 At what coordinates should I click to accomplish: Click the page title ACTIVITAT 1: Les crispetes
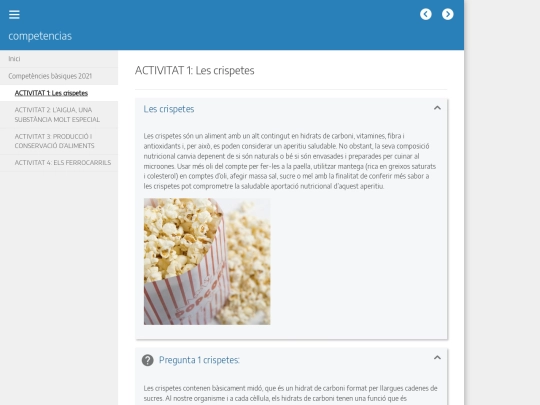pos(195,71)
